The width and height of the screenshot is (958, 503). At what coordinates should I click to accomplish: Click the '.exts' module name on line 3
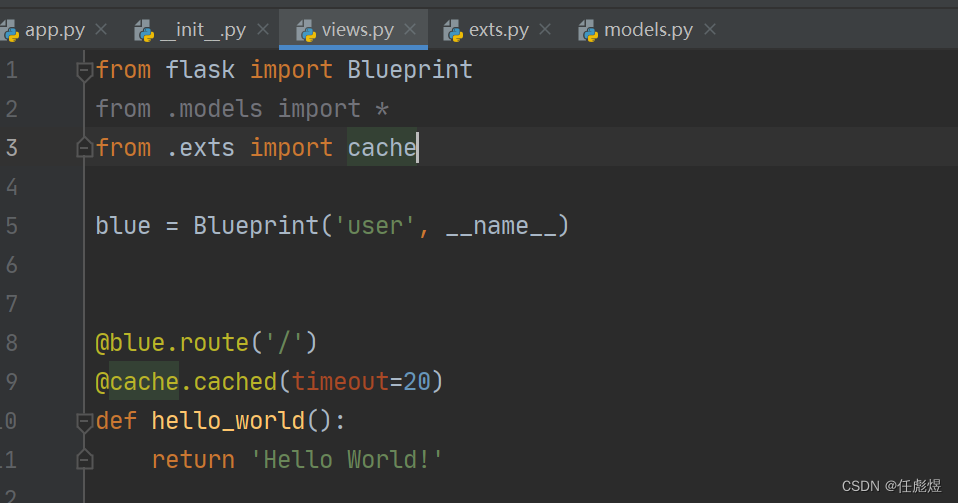point(200,148)
